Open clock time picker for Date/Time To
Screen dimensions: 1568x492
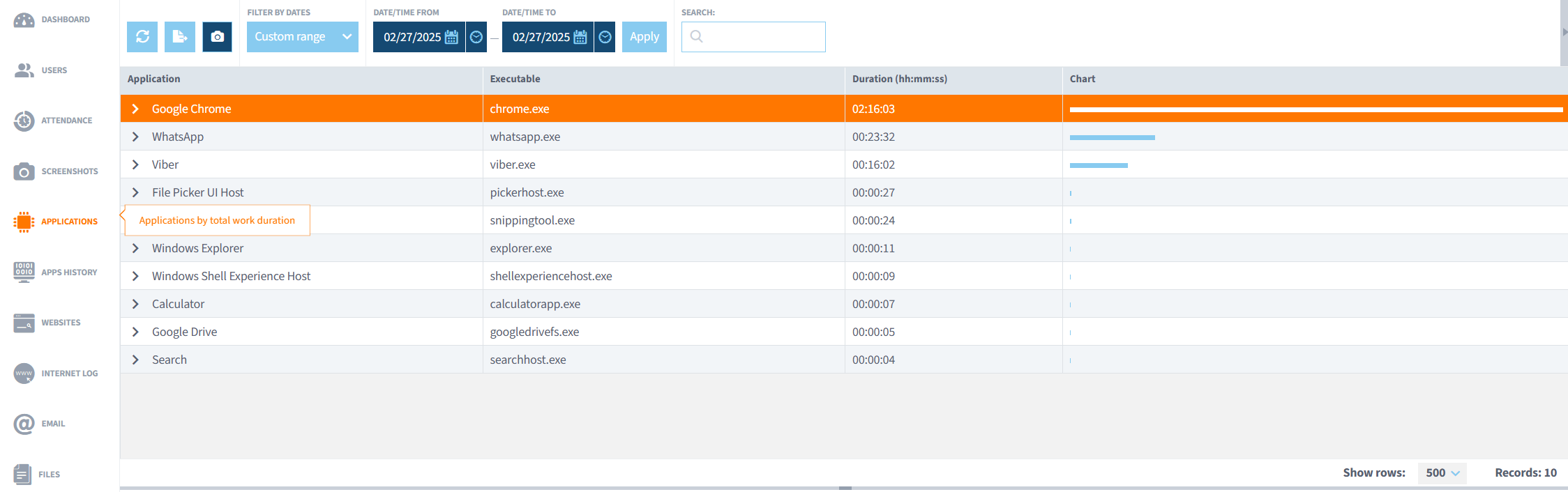pos(605,37)
